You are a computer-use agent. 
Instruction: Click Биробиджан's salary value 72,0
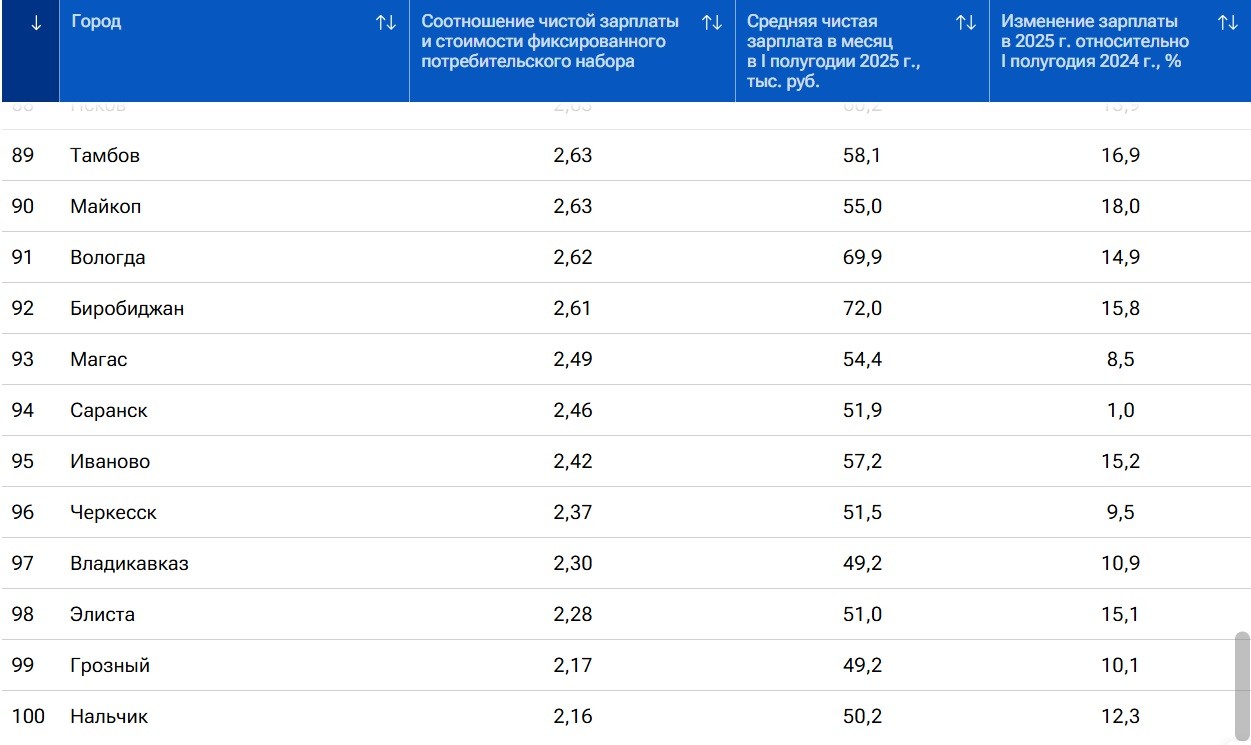tap(862, 309)
